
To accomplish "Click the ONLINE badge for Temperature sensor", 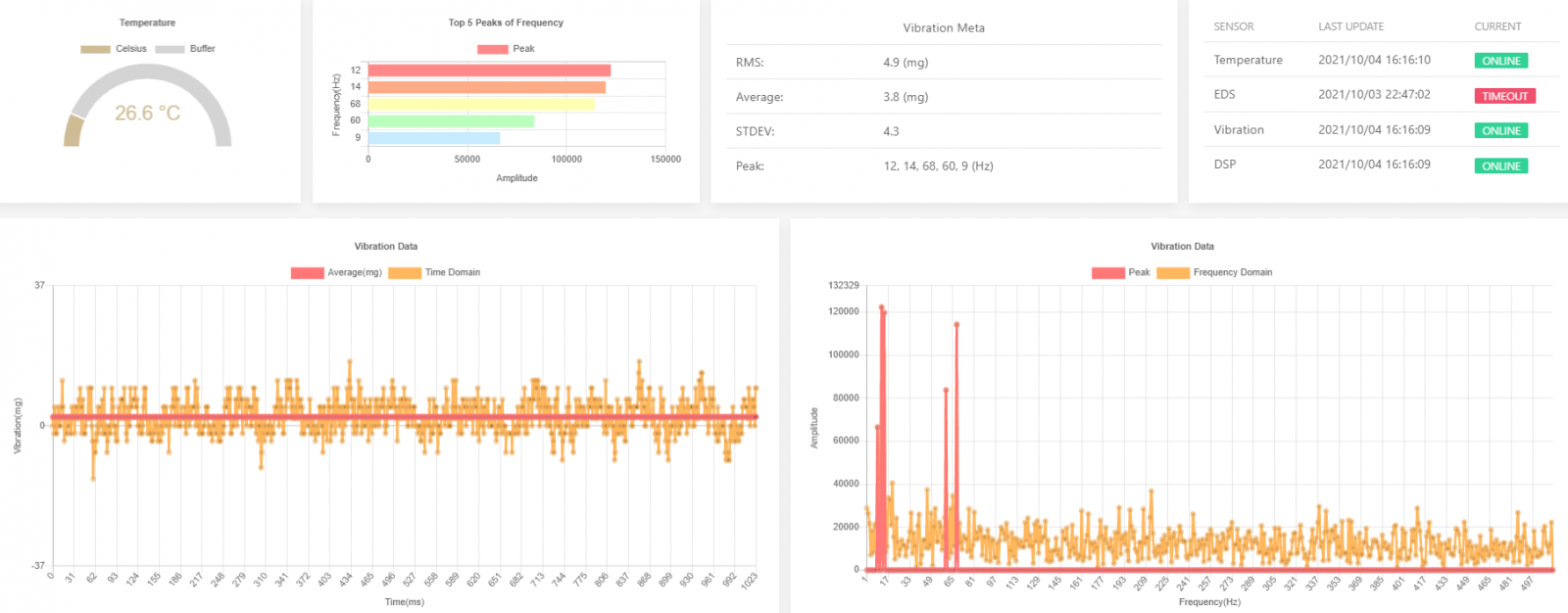I will point(1500,61).
